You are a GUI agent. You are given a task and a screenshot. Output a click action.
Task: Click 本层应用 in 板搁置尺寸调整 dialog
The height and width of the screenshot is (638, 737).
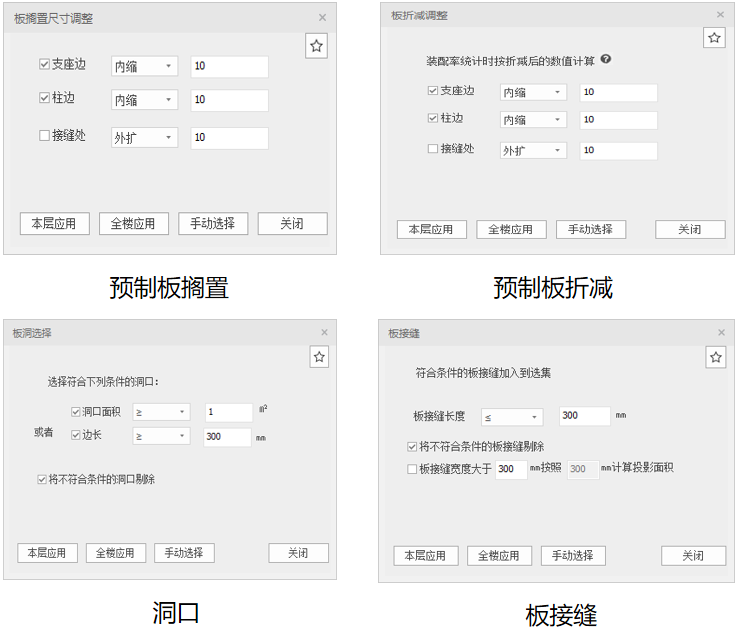pyautogui.click(x=55, y=223)
